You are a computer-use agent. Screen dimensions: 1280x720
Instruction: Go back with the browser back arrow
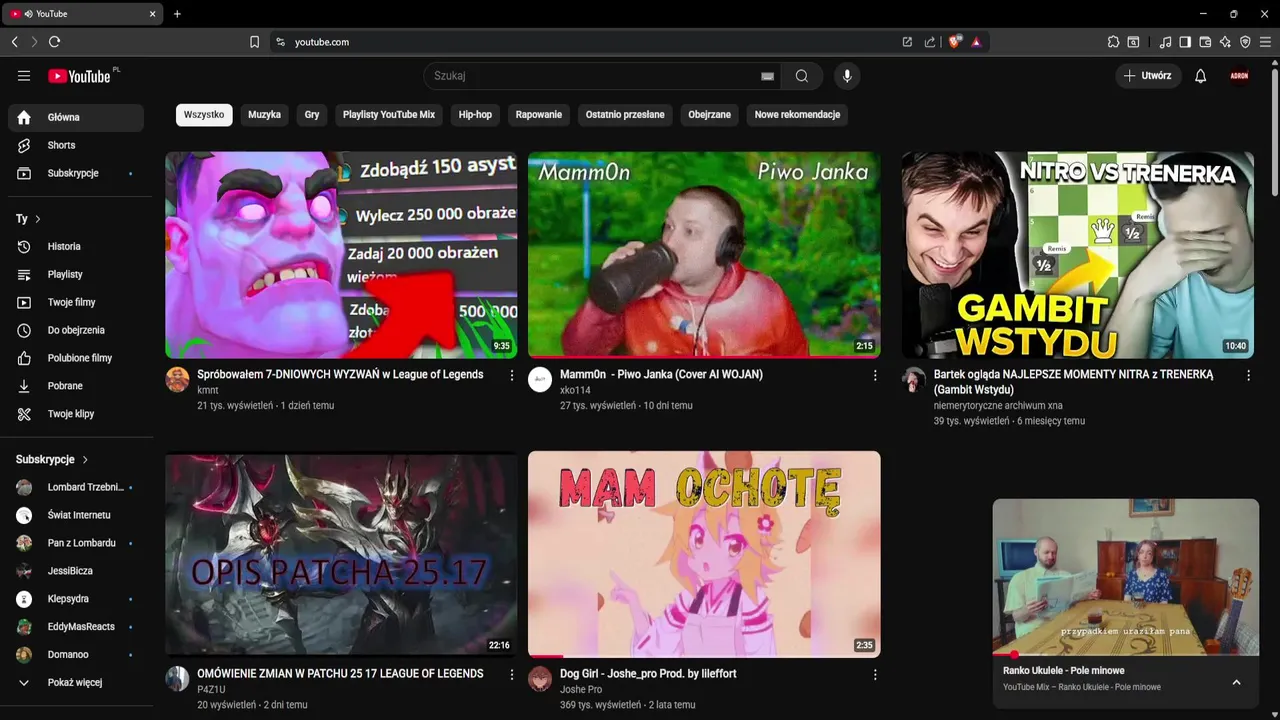15,42
